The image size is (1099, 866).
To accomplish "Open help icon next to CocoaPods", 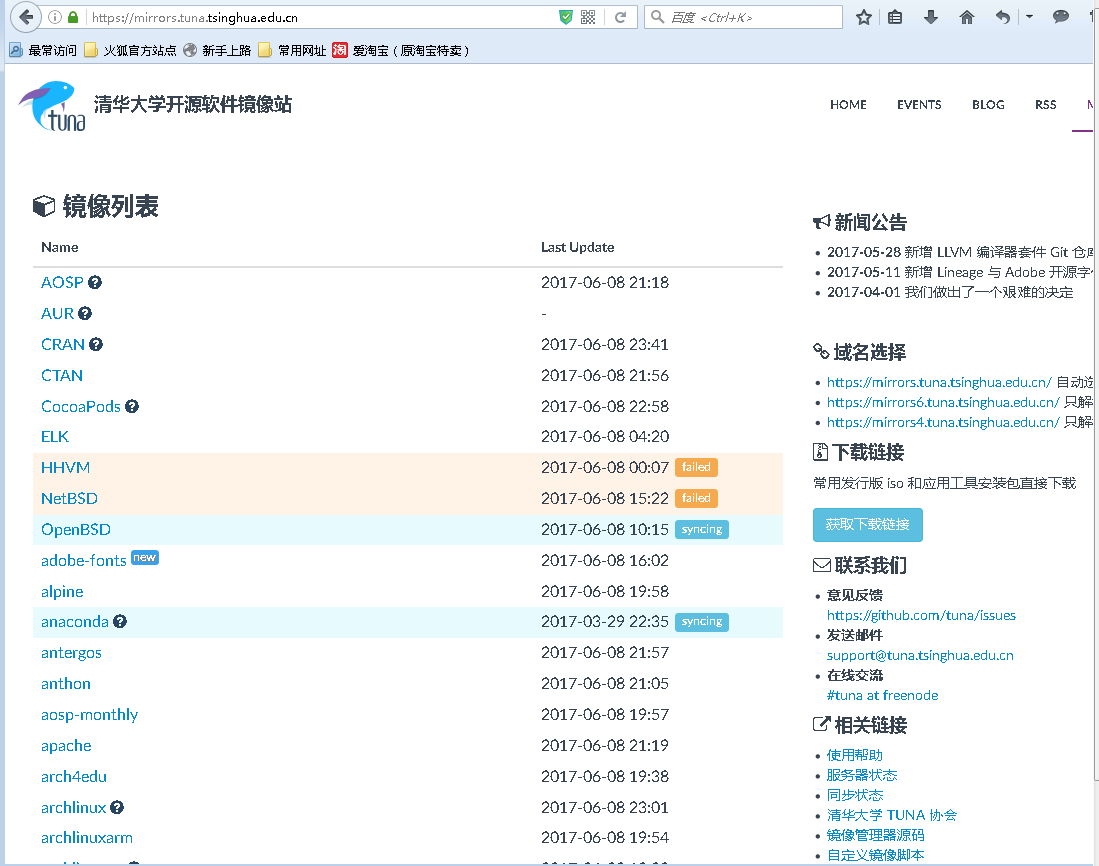I will 132,406.
